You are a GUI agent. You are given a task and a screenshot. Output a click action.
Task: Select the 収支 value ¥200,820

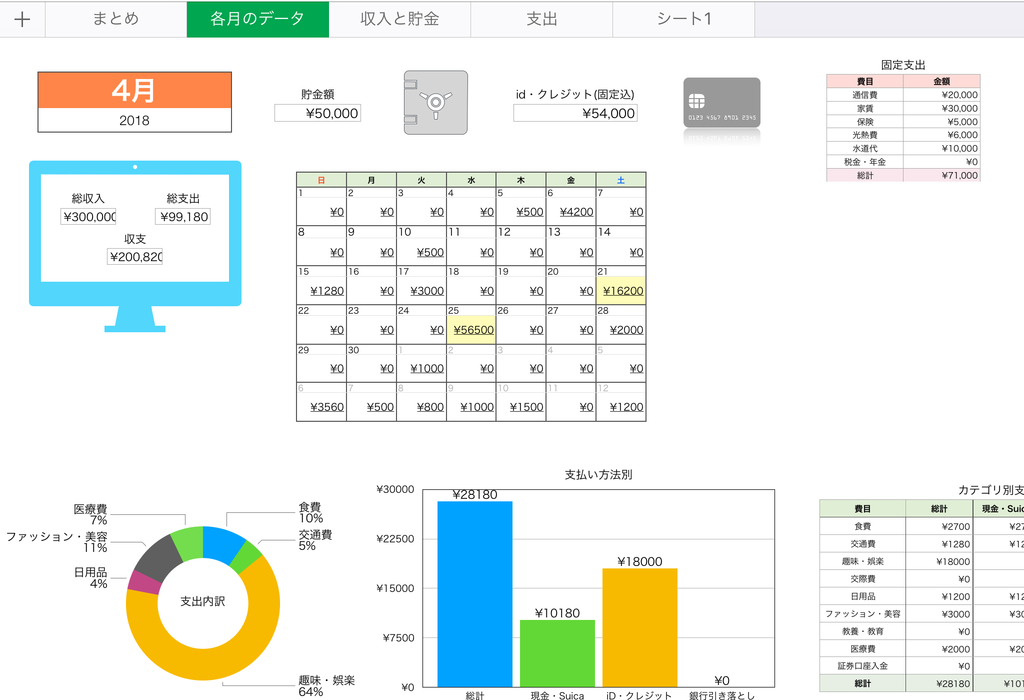click(x=135, y=257)
